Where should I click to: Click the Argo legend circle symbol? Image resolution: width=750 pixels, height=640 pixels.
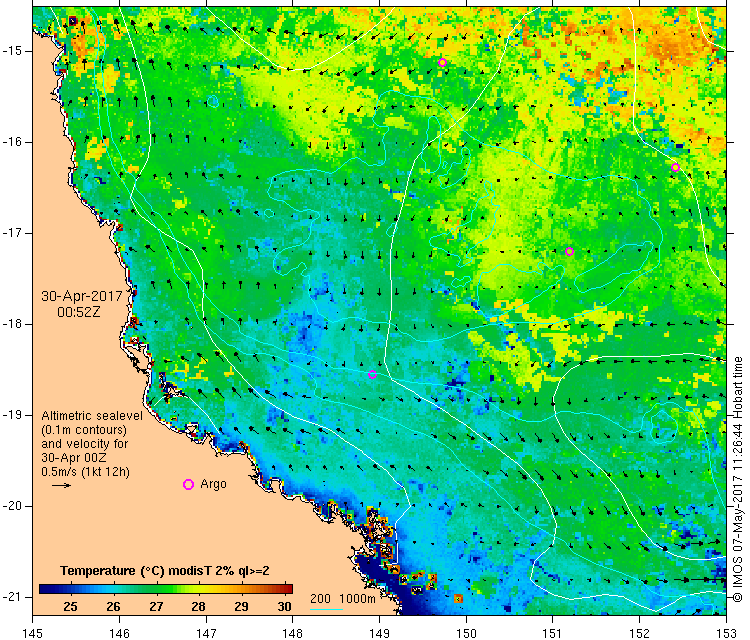point(188,485)
